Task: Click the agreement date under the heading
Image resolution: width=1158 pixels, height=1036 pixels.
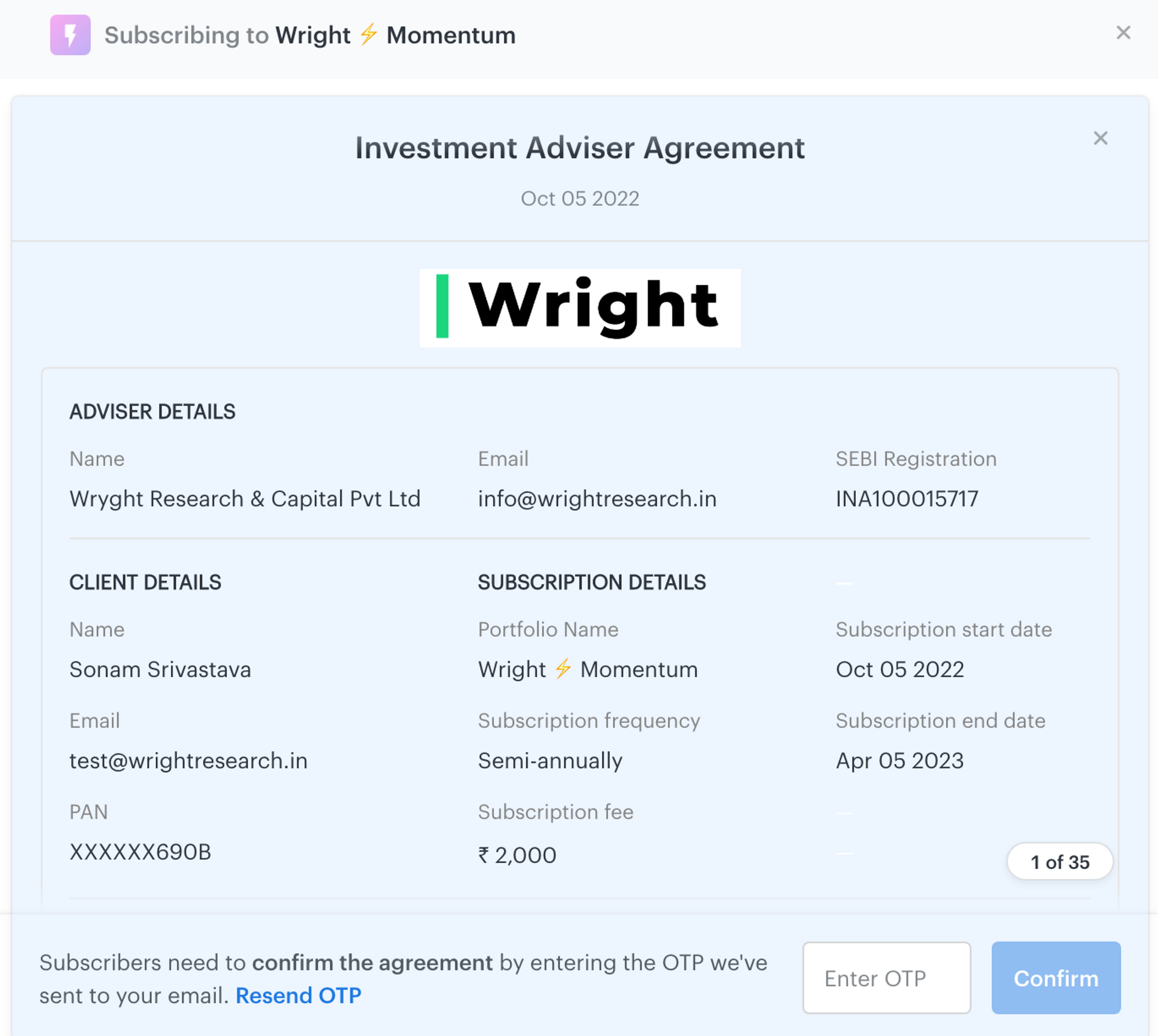Action: (580, 199)
